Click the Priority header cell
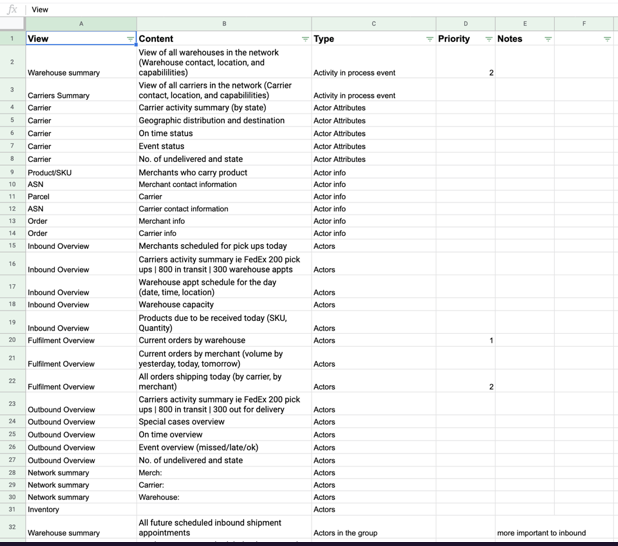Image resolution: width=618 pixels, height=546 pixels. (465, 39)
